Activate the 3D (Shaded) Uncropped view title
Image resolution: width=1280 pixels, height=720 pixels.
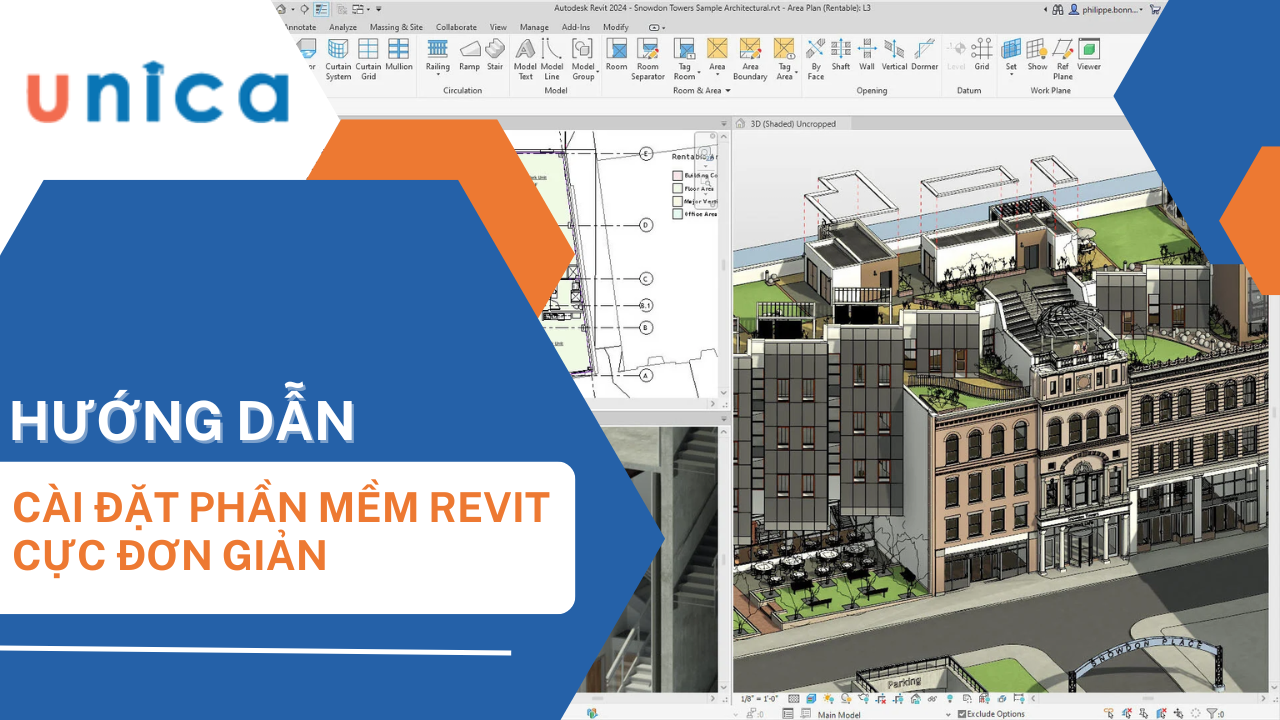click(792, 124)
